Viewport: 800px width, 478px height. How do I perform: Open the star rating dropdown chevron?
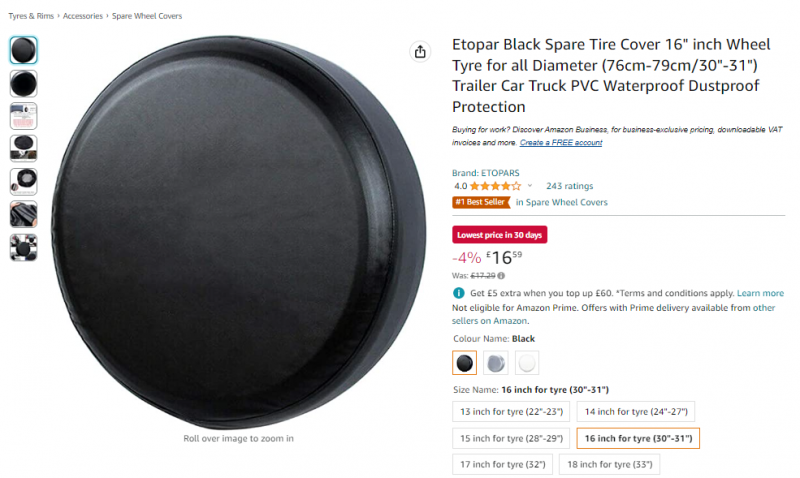[x=530, y=186]
